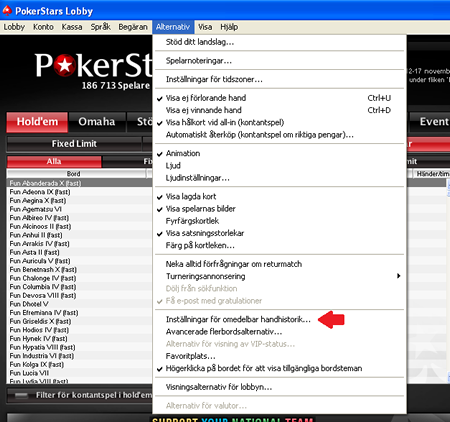
Task: Select table Fun Anhui II (fast)
Action: pos(79,235)
